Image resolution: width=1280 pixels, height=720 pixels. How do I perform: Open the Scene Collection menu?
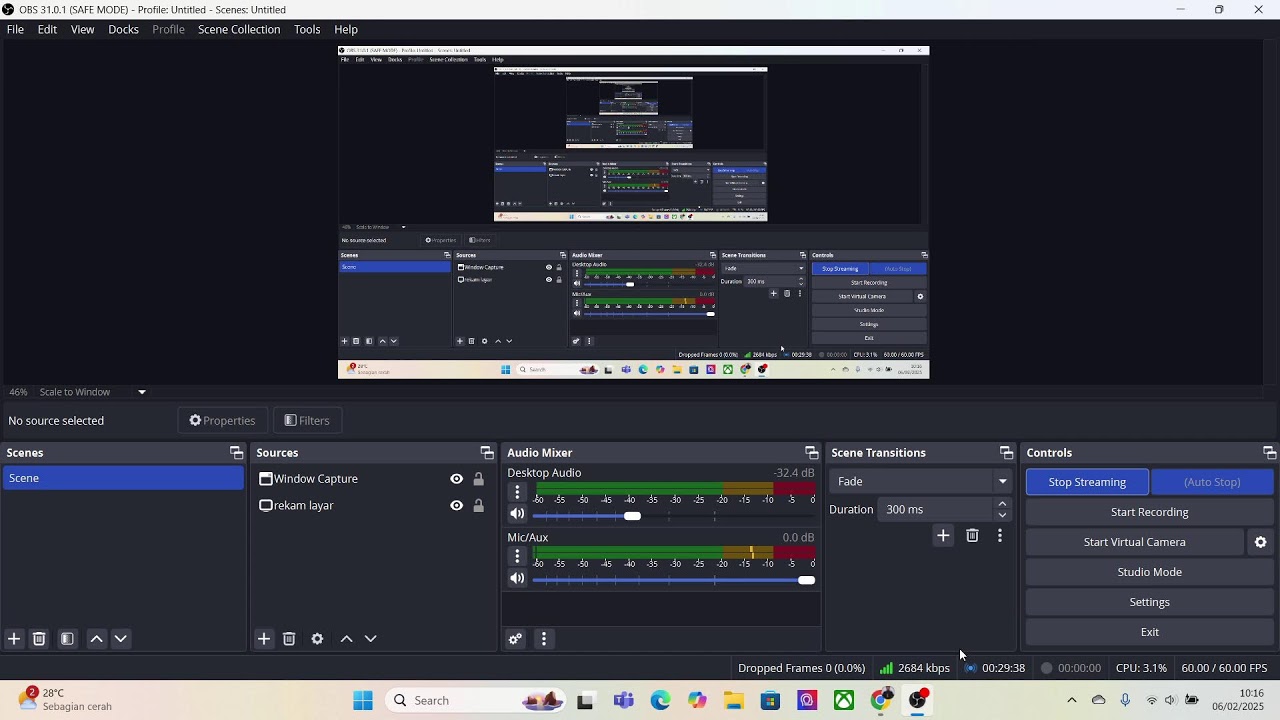[x=239, y=29]
